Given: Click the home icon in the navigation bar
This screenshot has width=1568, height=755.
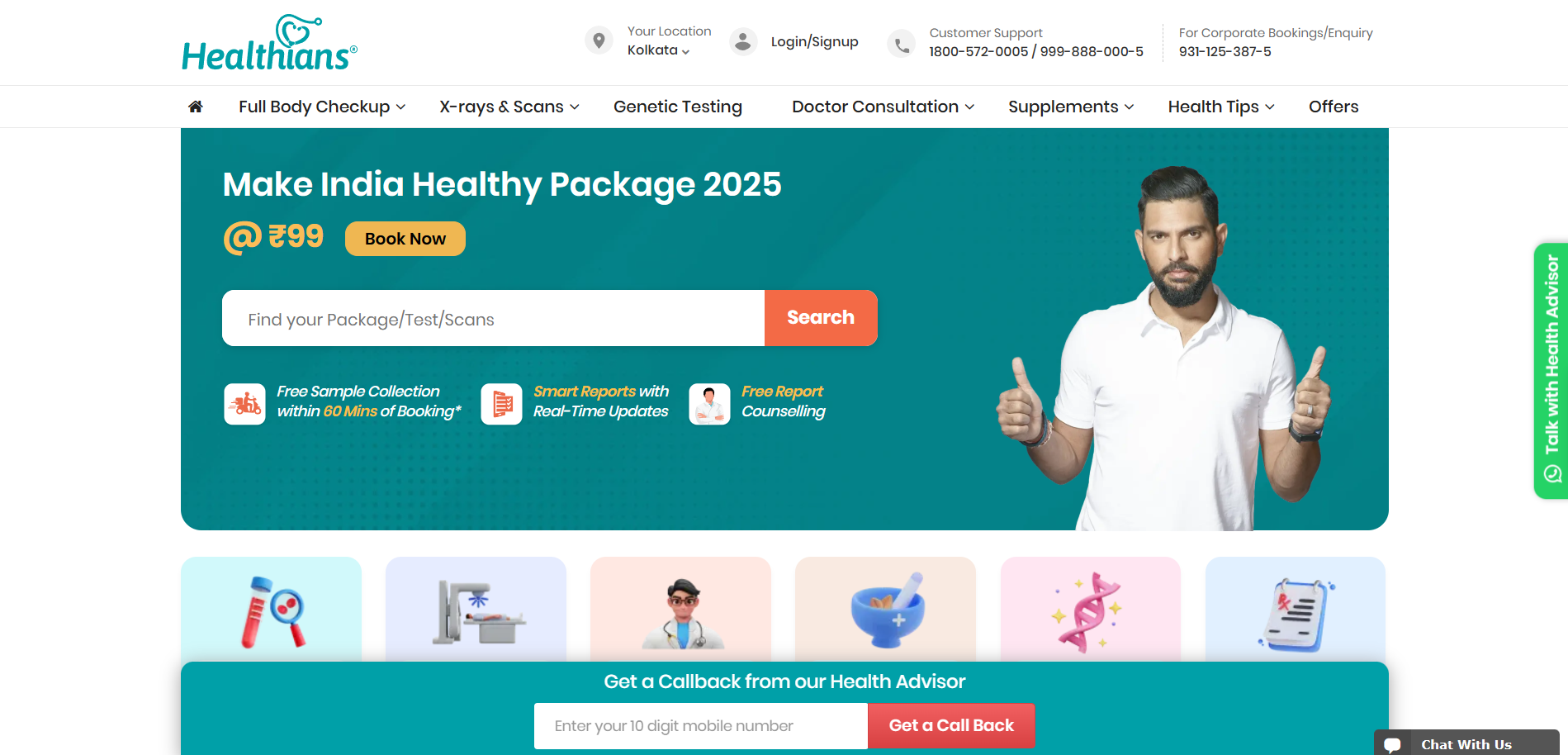Looking at the screenshot, I should click(196, 107).
